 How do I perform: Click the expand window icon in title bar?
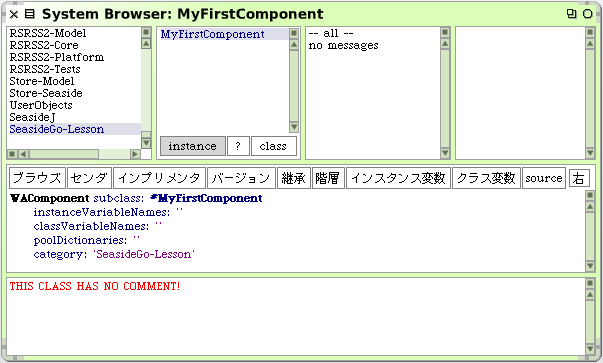coord(571,14)
